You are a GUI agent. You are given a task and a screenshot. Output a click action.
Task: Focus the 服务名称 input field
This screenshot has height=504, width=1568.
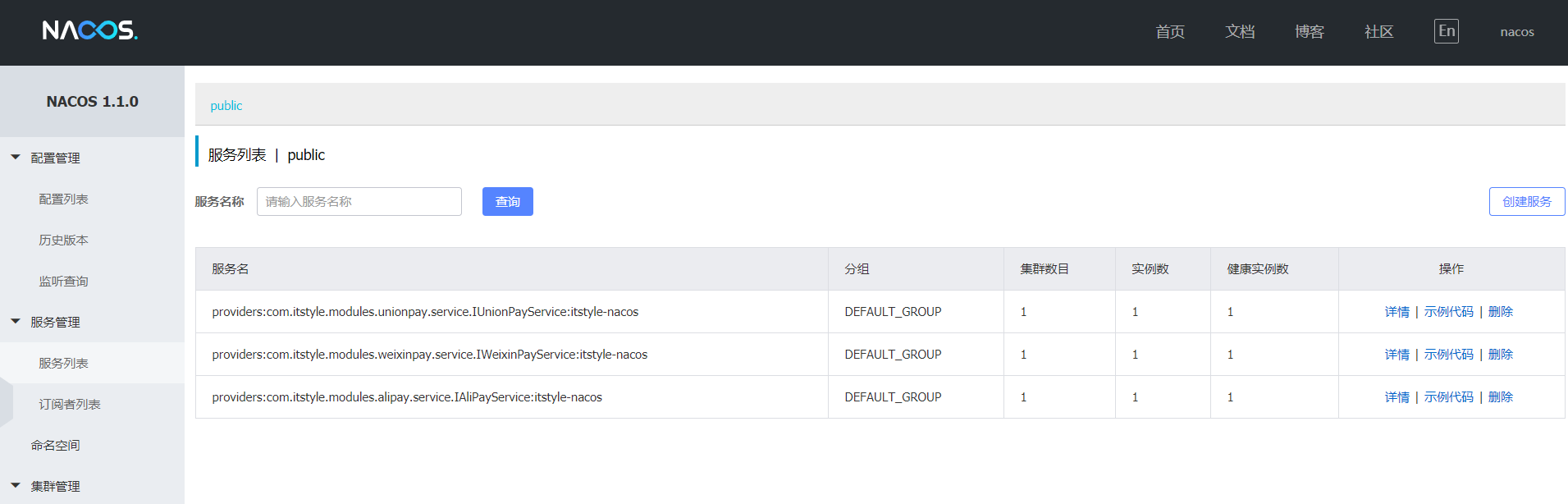tap(359, 201)
